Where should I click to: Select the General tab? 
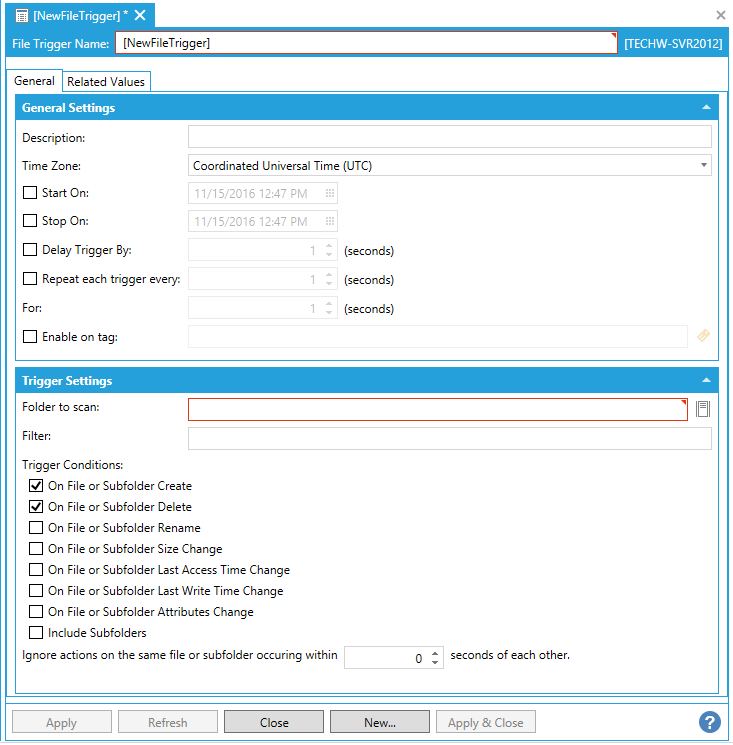(34, 81)
